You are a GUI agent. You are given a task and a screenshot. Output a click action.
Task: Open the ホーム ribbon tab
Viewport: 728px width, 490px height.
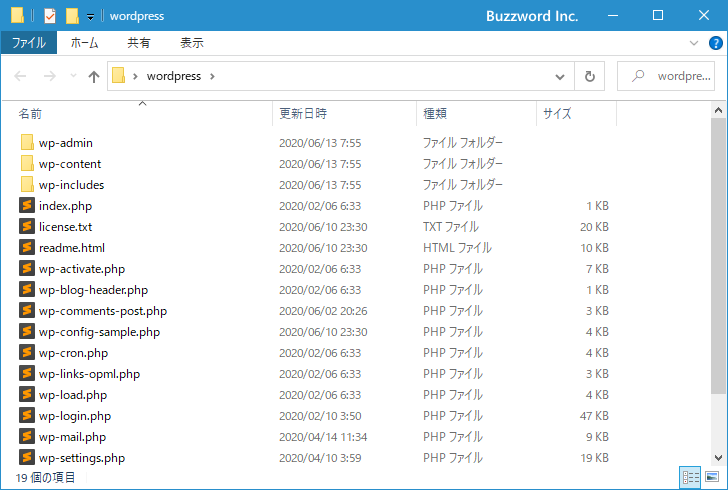pos(84,43)
